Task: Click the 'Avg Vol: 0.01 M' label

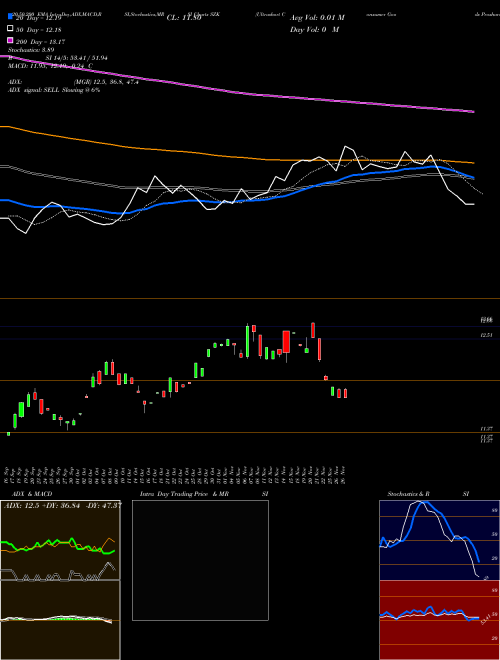Action: 317,18
